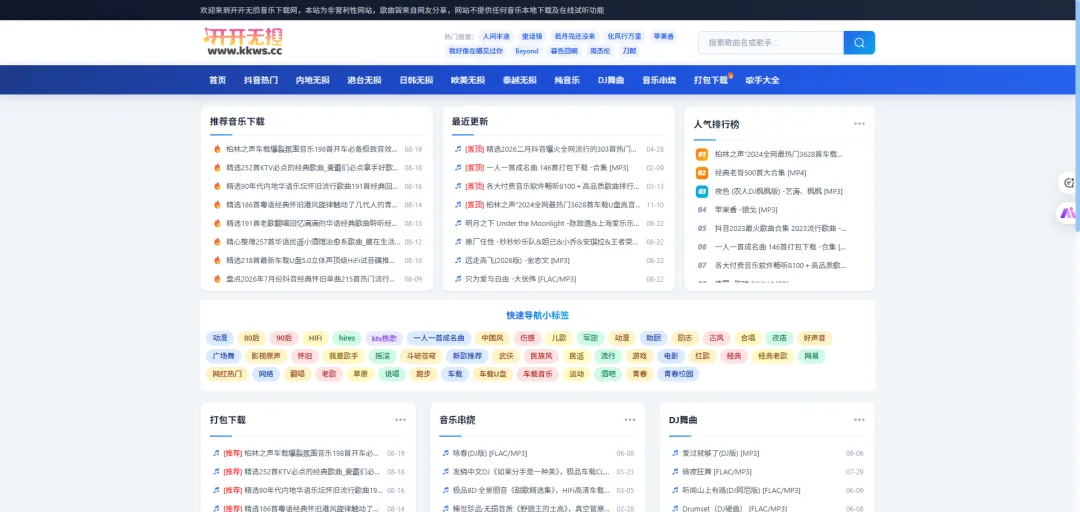
Task: Open 泰越无损 navigation item
Action: tap(519, 80)
